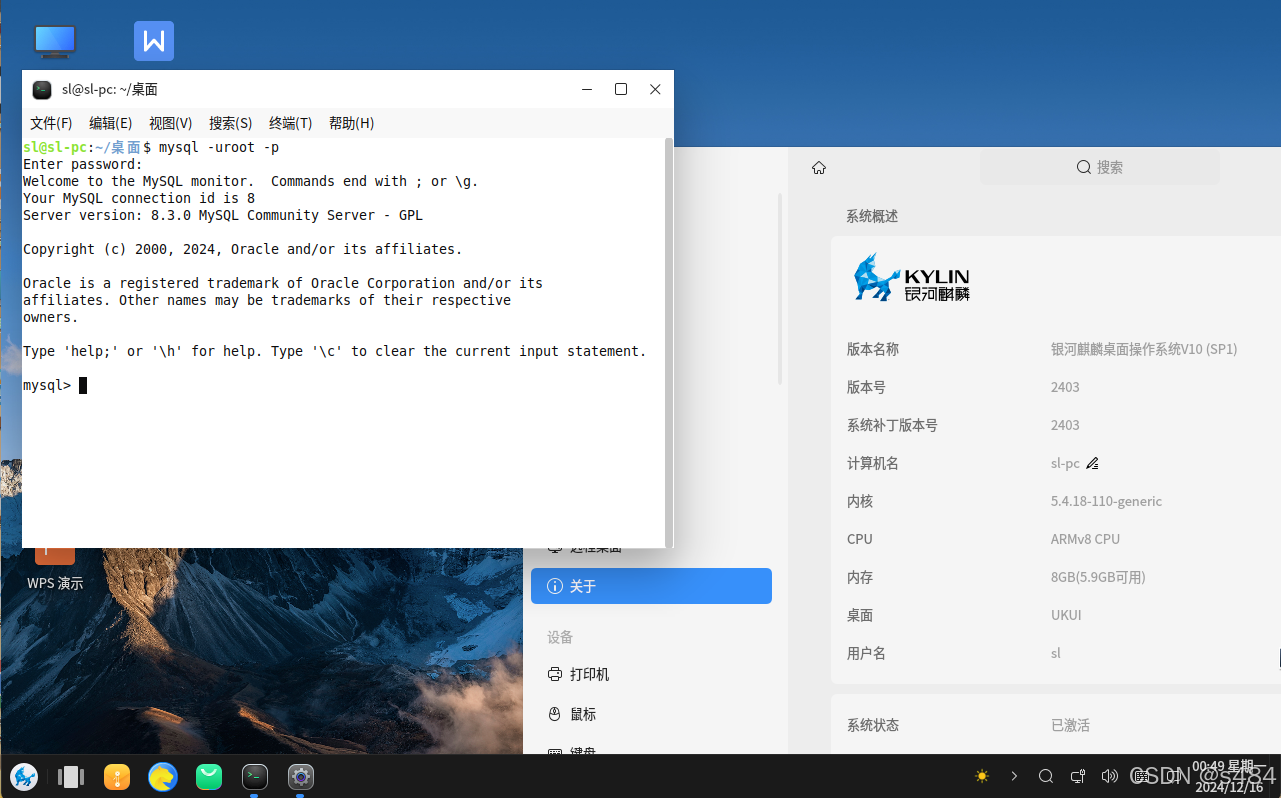
Task: Close the terminal window
Action: point(655,89)
